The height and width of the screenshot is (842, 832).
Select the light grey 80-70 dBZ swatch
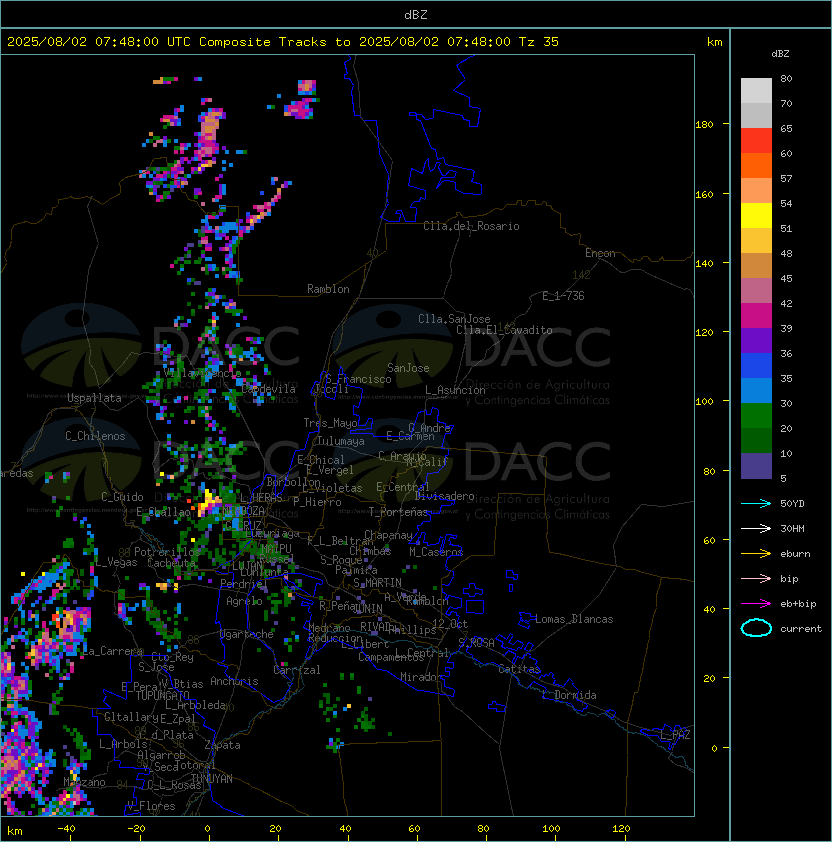pos(756,91)
